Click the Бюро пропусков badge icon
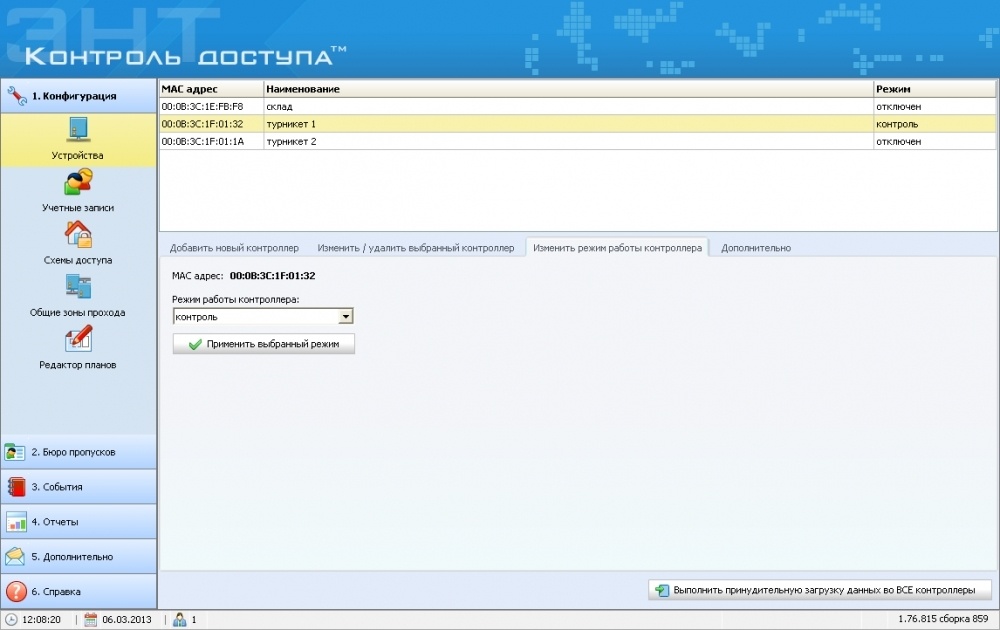Viewport: 1000px width, 630px height. point(15,452)
